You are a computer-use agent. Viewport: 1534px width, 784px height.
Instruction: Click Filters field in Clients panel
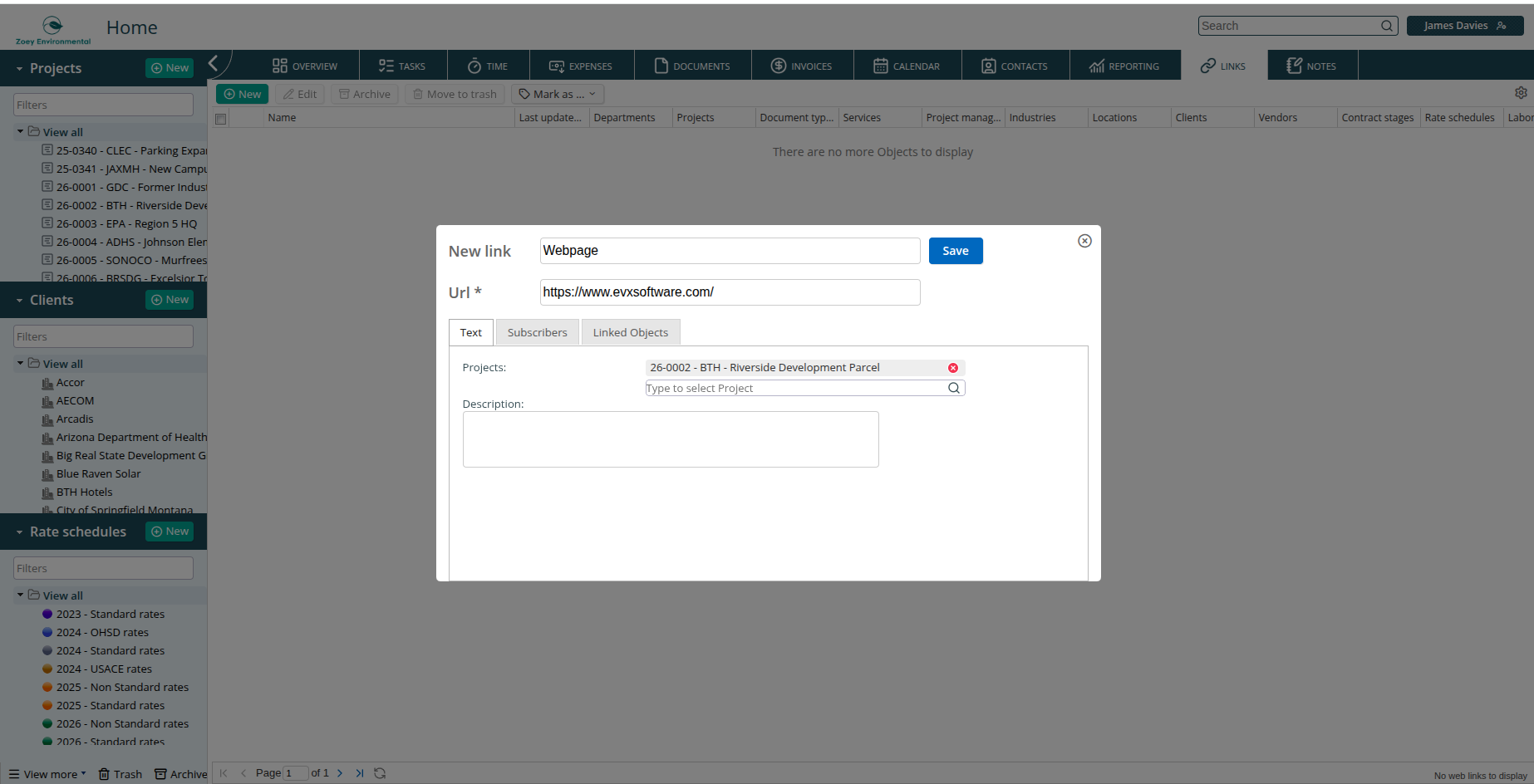coord(103,336)
